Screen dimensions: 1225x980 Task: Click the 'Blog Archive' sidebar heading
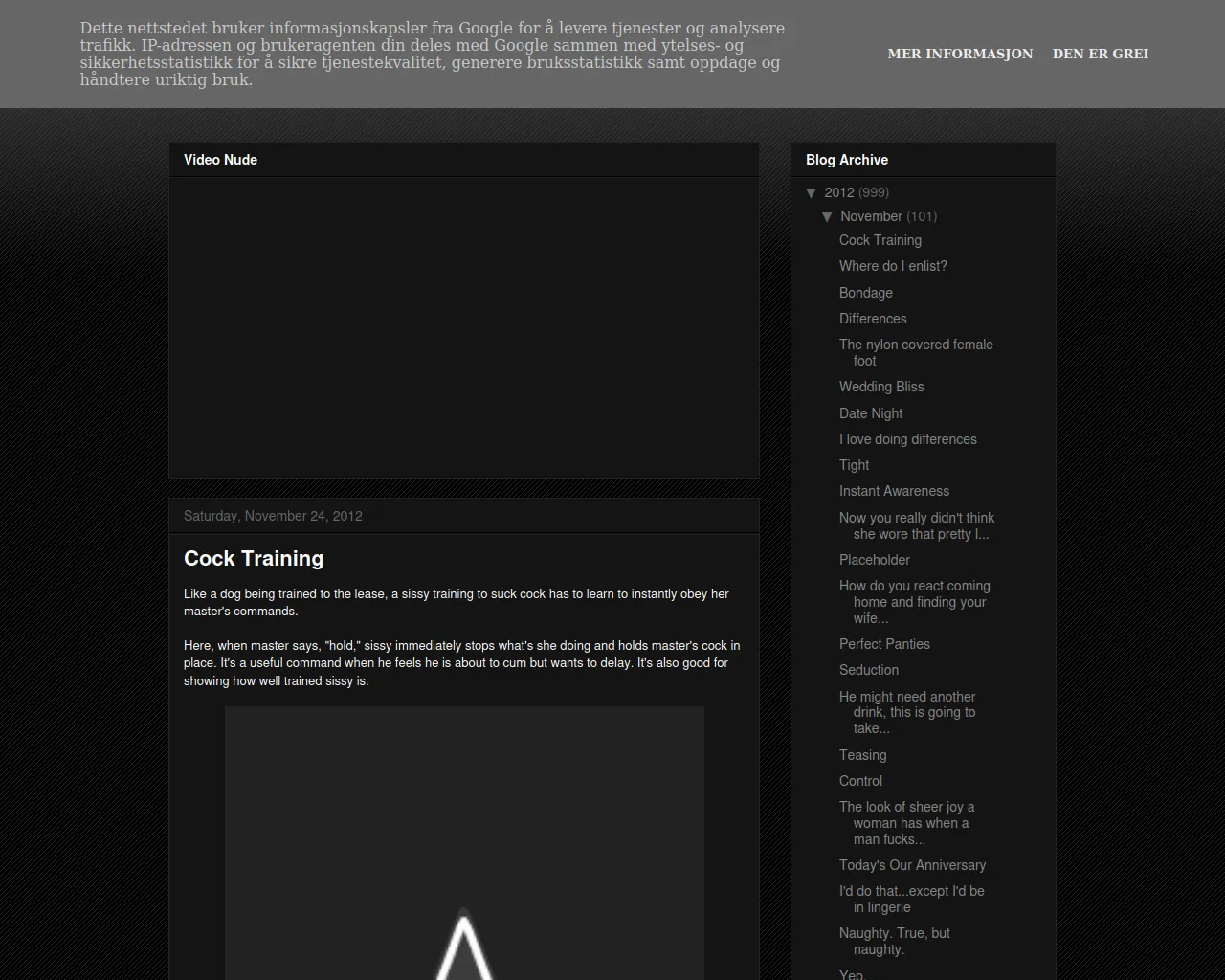point(847,160)
